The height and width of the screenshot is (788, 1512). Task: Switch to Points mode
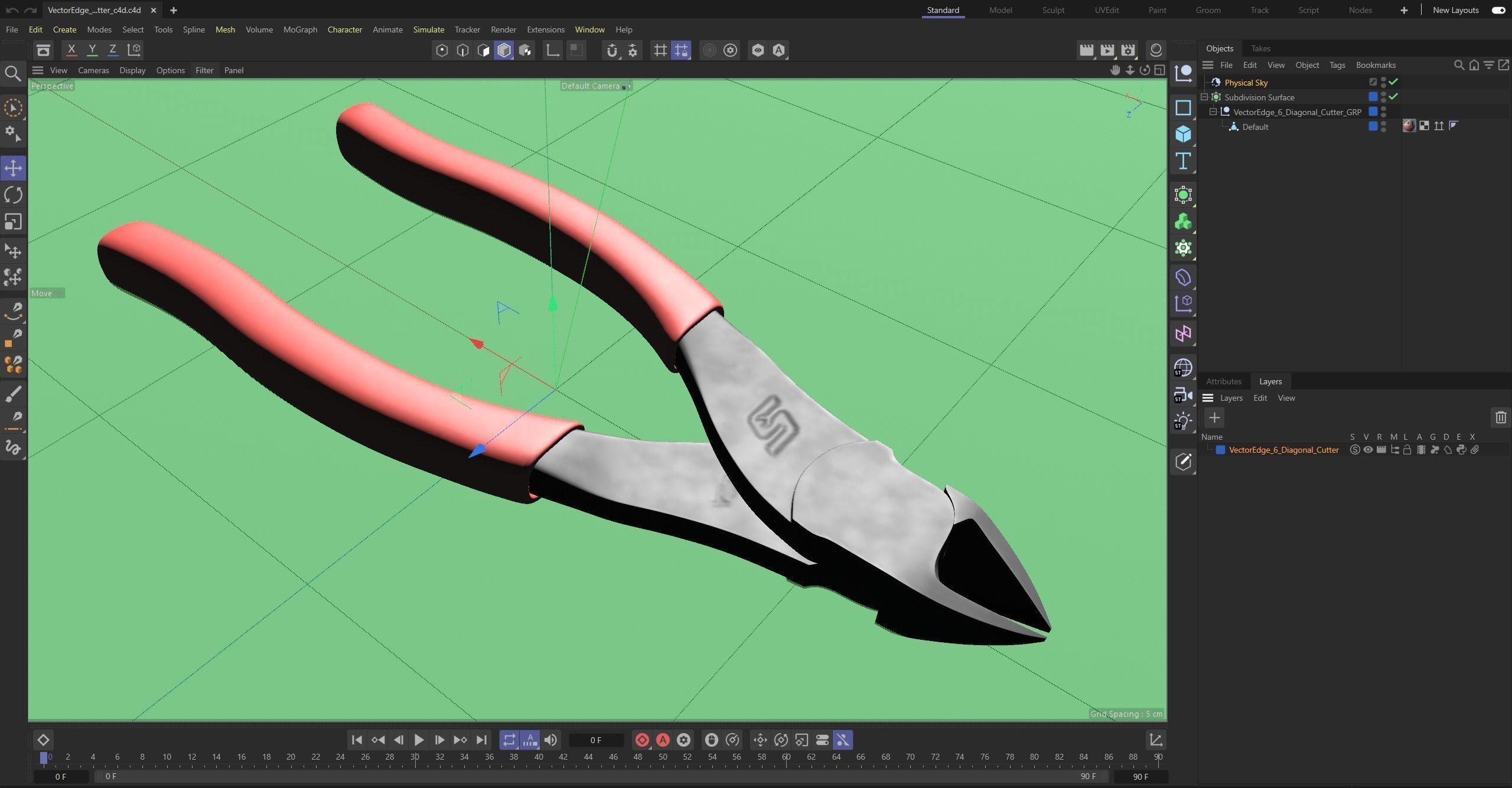(x=442, y=51)
